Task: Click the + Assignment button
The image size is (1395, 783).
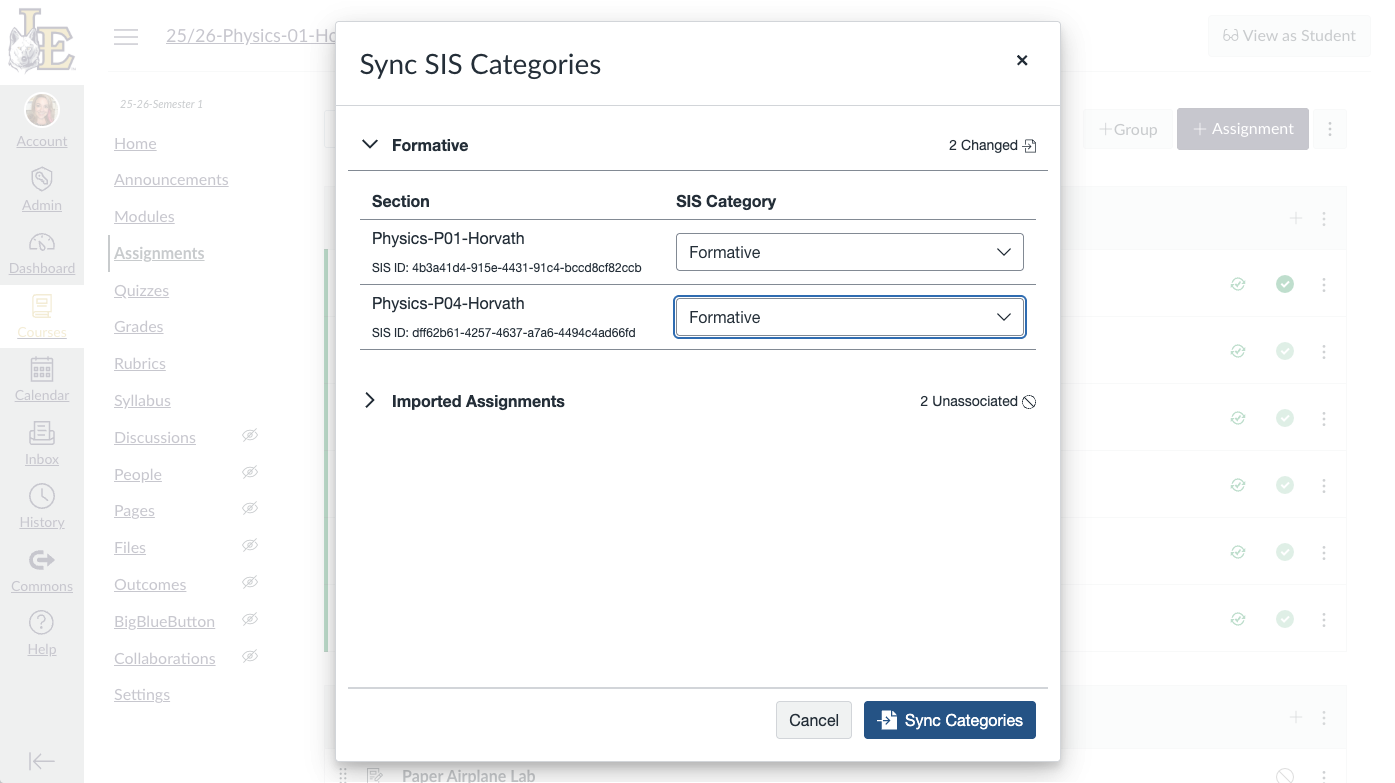Action: [1243, 129]
